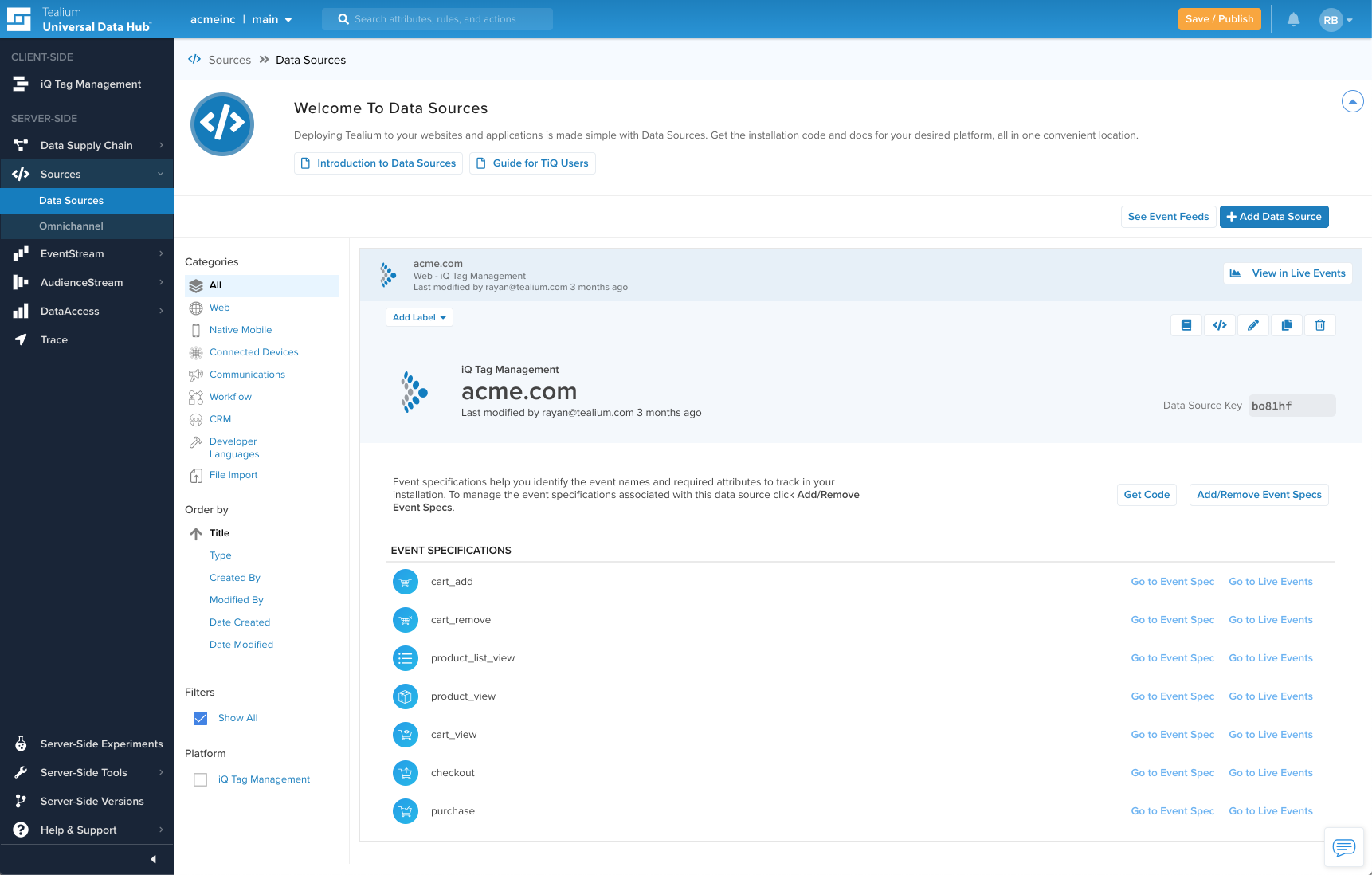Filter by Developer Languages category

pos(233,448)
